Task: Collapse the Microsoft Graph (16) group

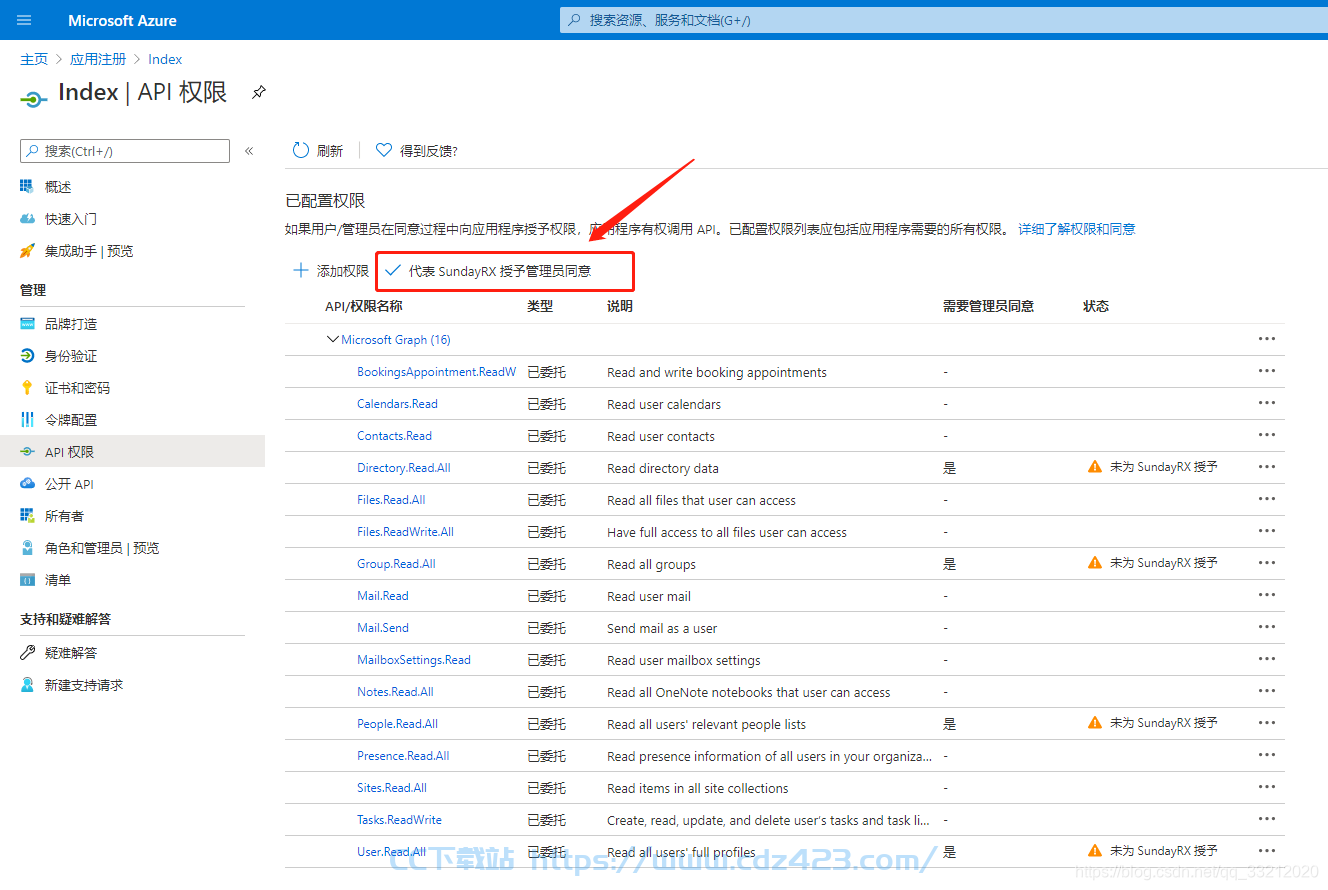Action: [333, 340]
